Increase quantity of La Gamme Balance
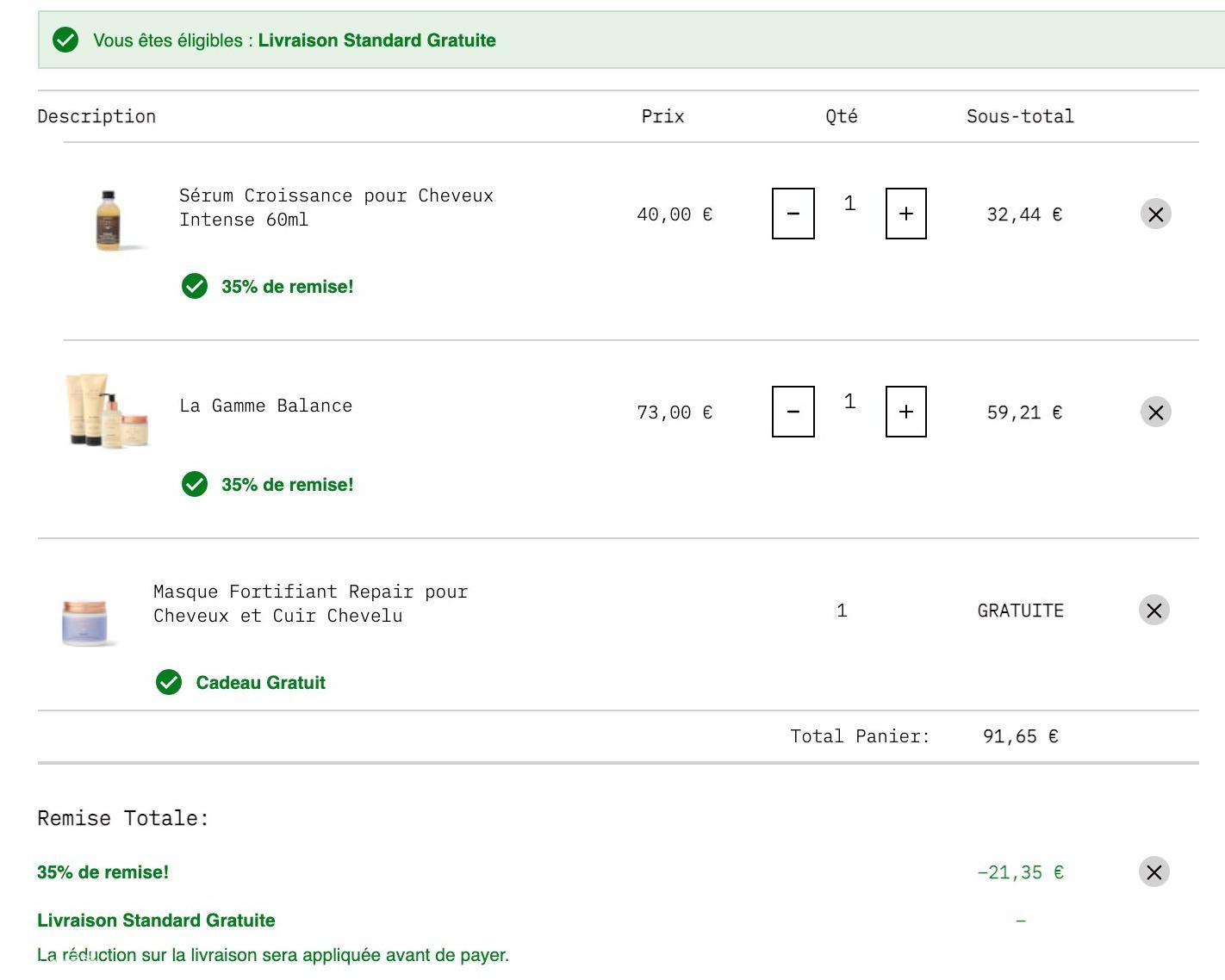1225x980 pixels. click(905, 412)
